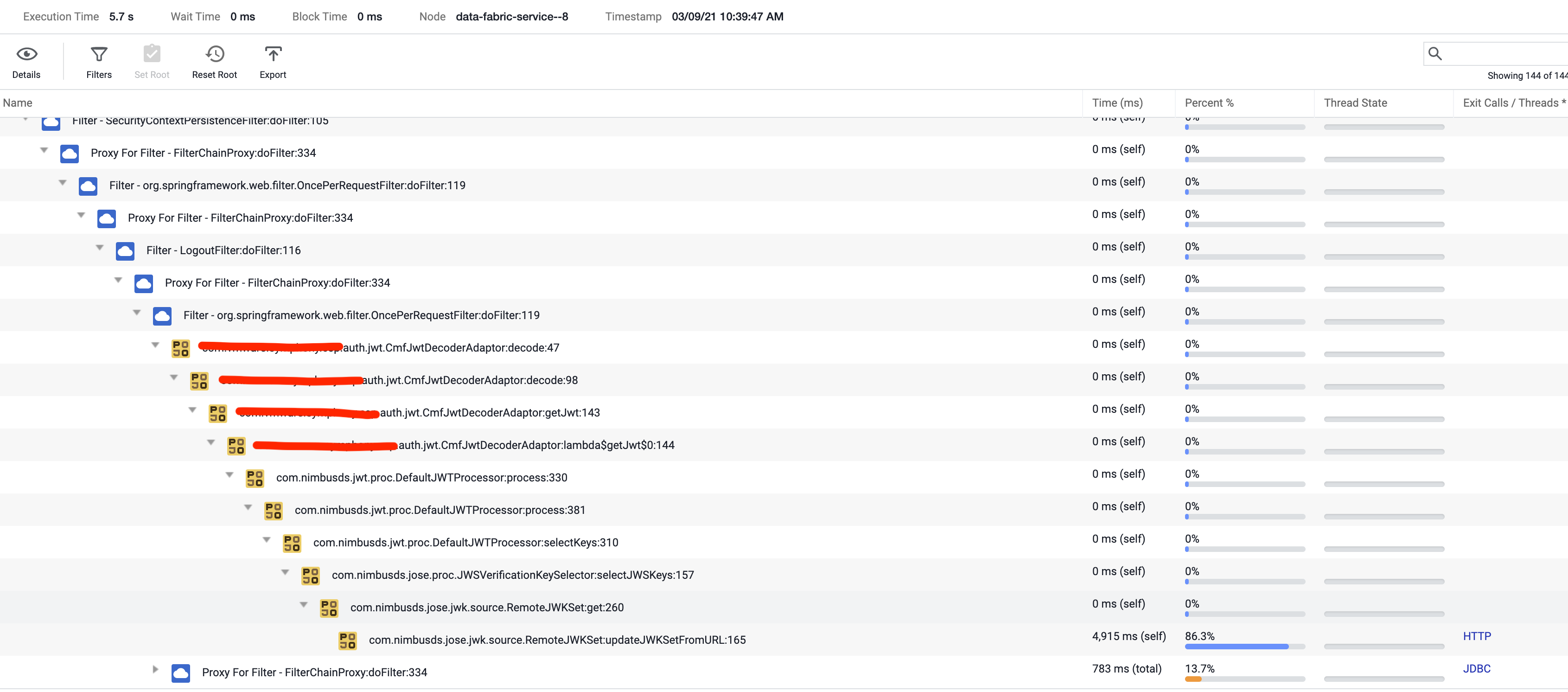Select the DefaultJWTProcessor:selectKeys:310 row
1568x692 pixels.
pyautogui.click(x=465, y=543)
